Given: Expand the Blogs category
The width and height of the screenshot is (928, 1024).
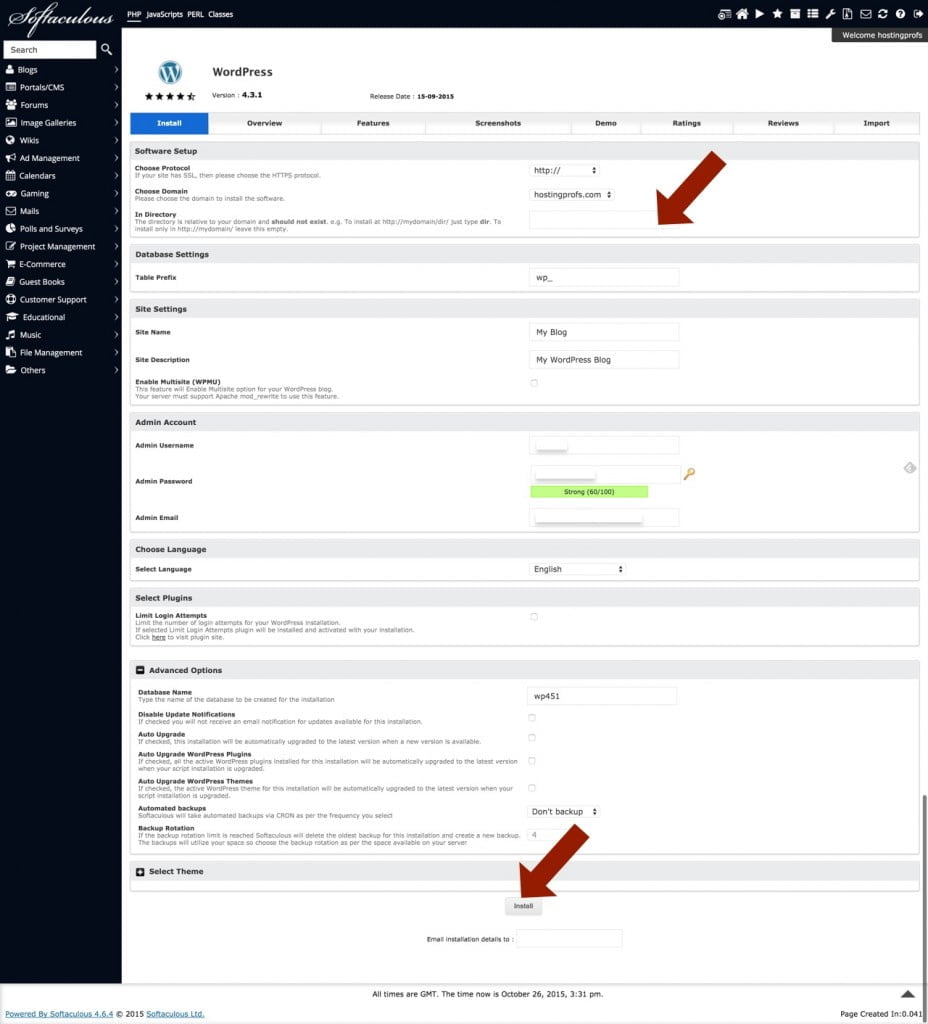Looking at the screenshot, I should click(x=61, y=69).
